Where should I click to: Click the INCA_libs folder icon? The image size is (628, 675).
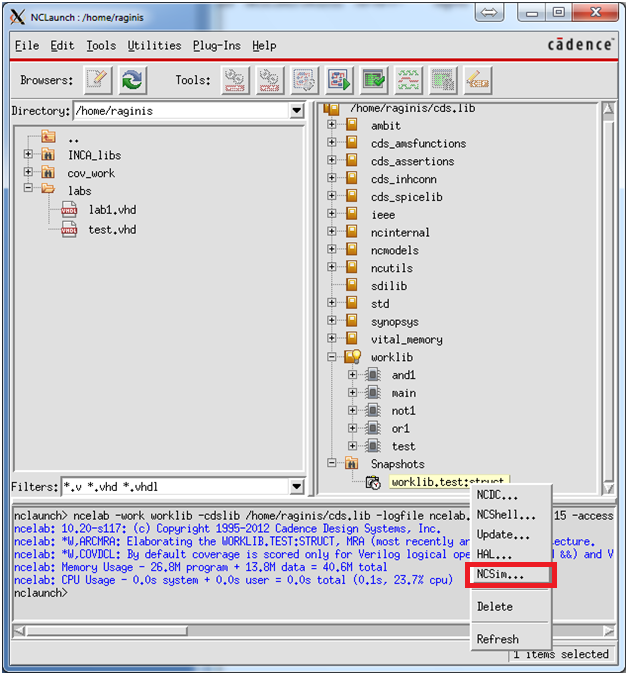tap(48, 155)
